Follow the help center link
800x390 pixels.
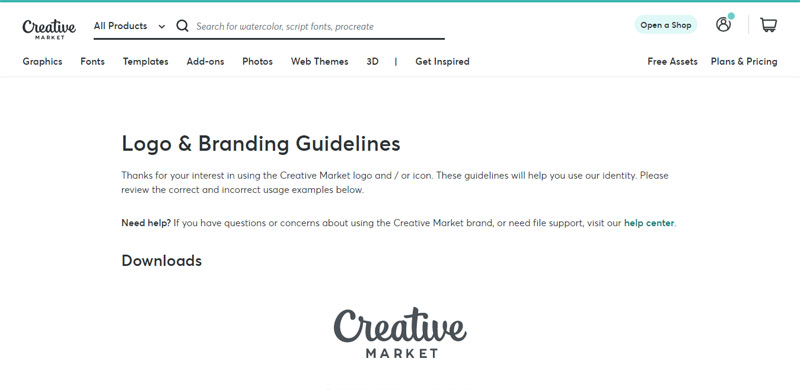[x=649, y=223]
